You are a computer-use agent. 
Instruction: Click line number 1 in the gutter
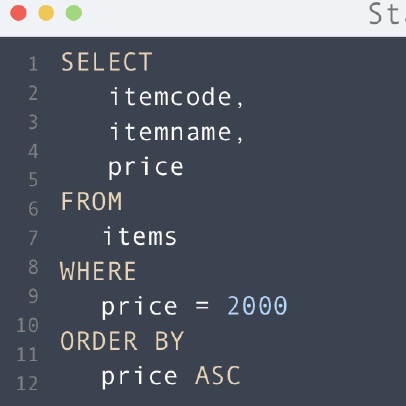33,64
